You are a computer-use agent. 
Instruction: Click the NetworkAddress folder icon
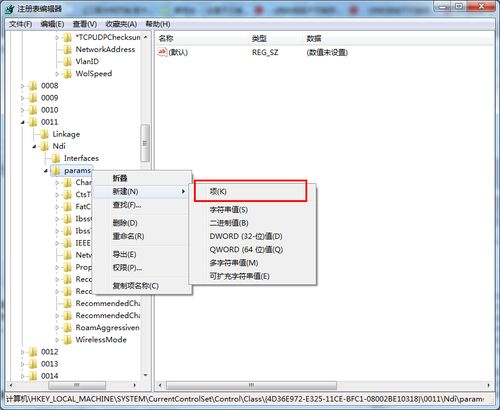click(68, 49)
